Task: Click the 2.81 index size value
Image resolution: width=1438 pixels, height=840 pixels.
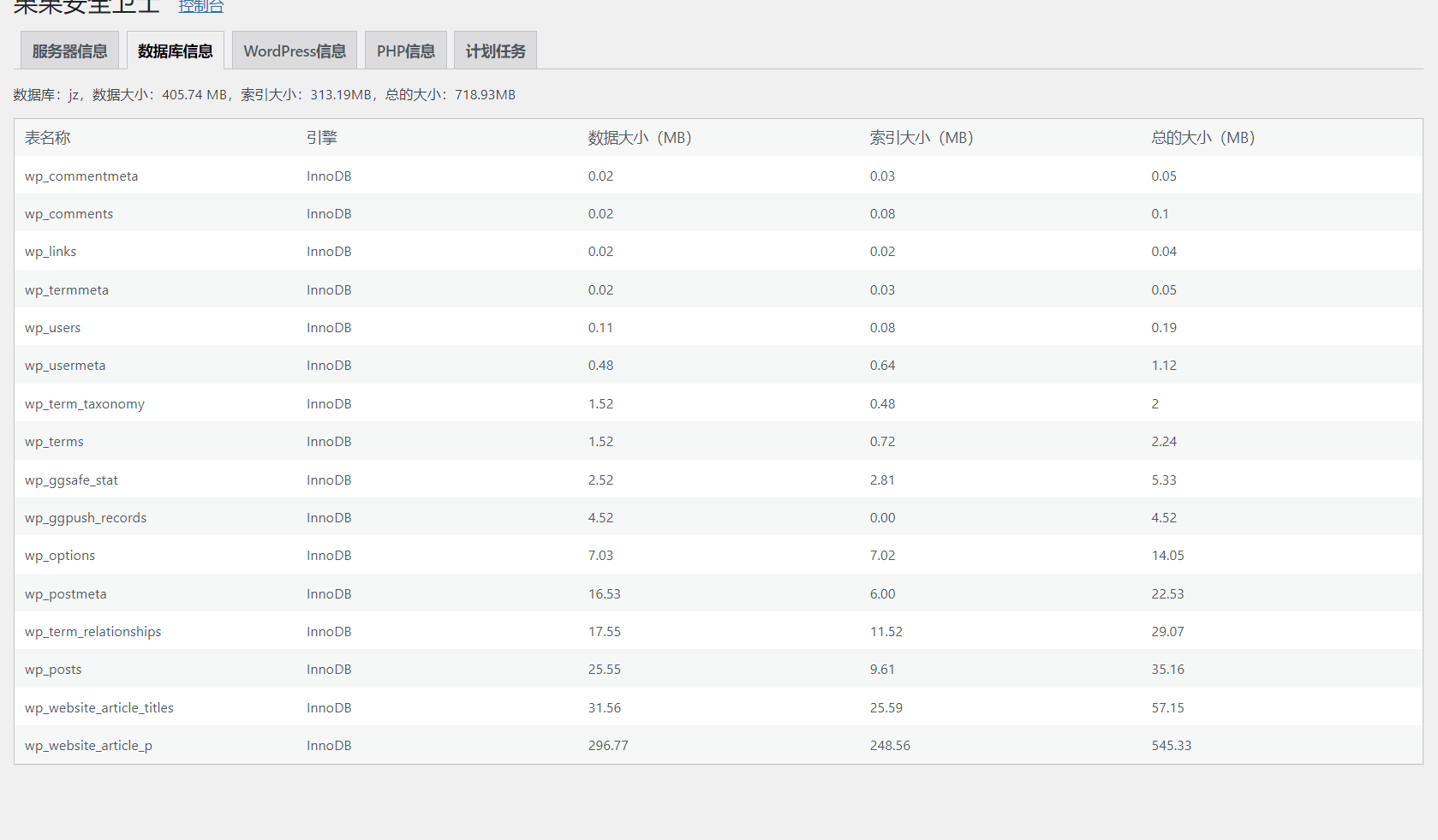Action: [x=882, y=480]
